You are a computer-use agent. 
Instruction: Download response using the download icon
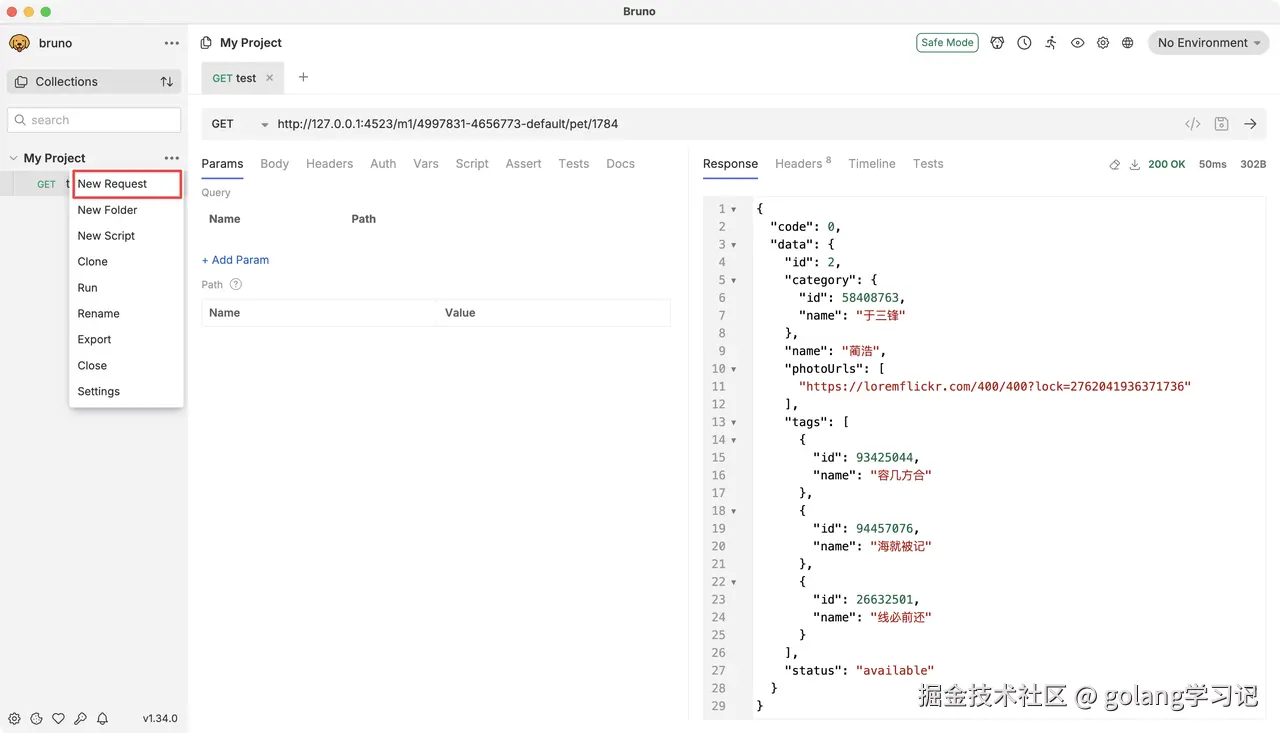point(1135,165)
